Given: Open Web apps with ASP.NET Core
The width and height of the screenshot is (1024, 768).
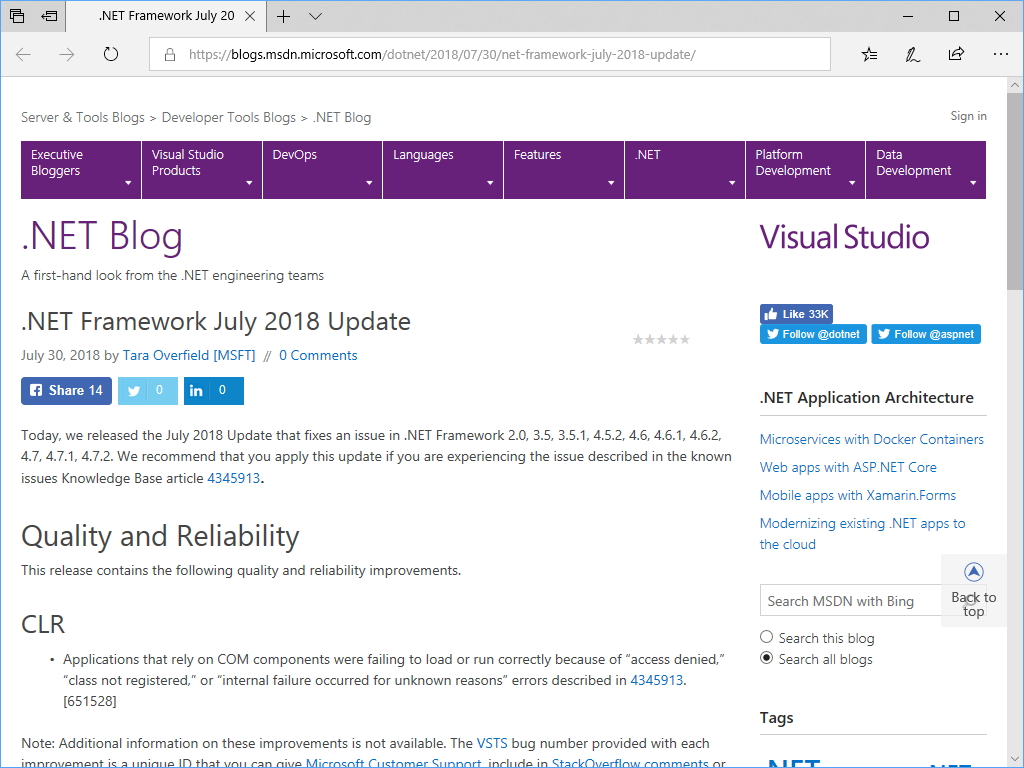Looking at the screenshot, I should click(x=848, y=467).
